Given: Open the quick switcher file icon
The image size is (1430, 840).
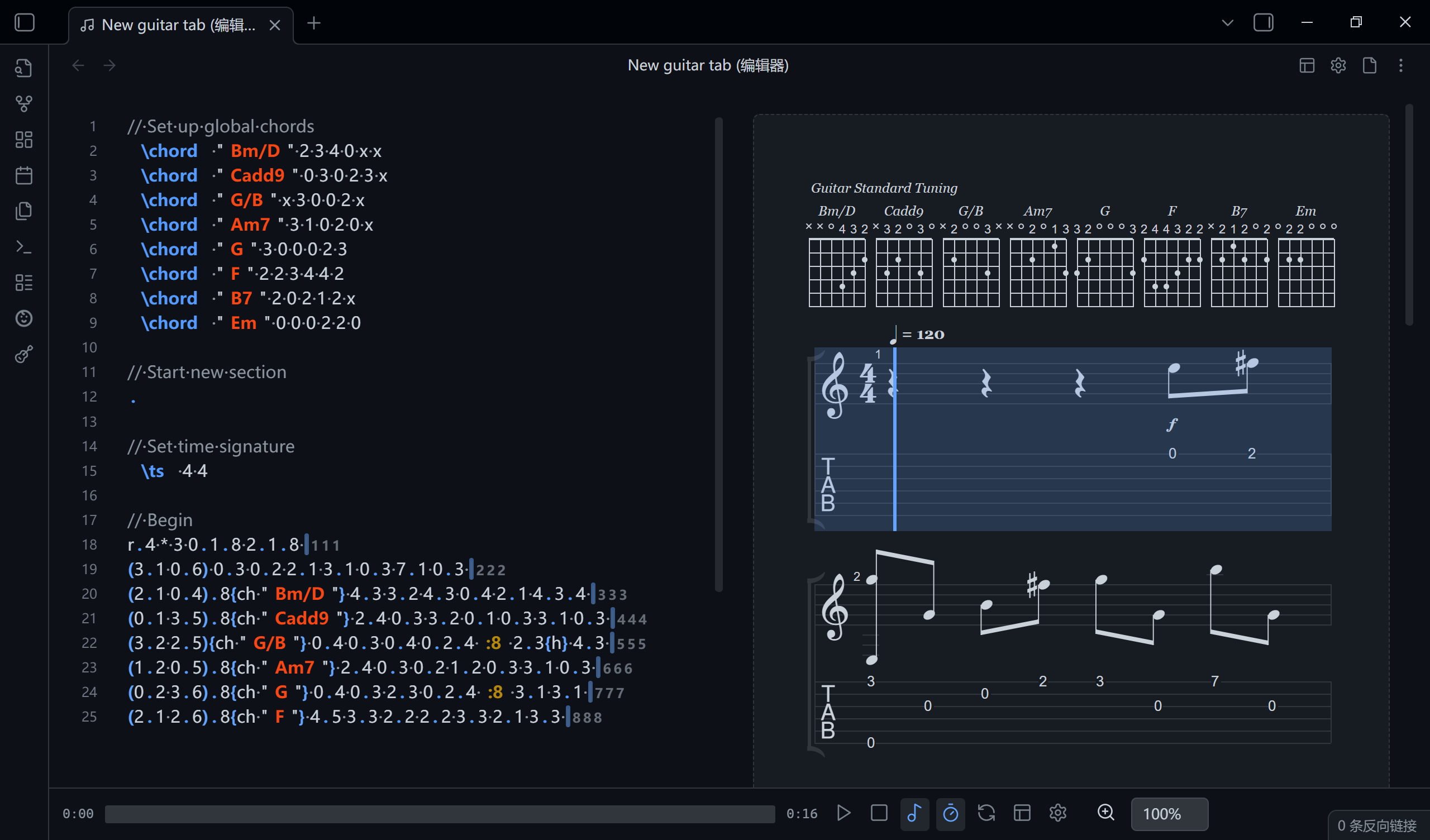Looking at the screenshot, I should pos(24,68).
